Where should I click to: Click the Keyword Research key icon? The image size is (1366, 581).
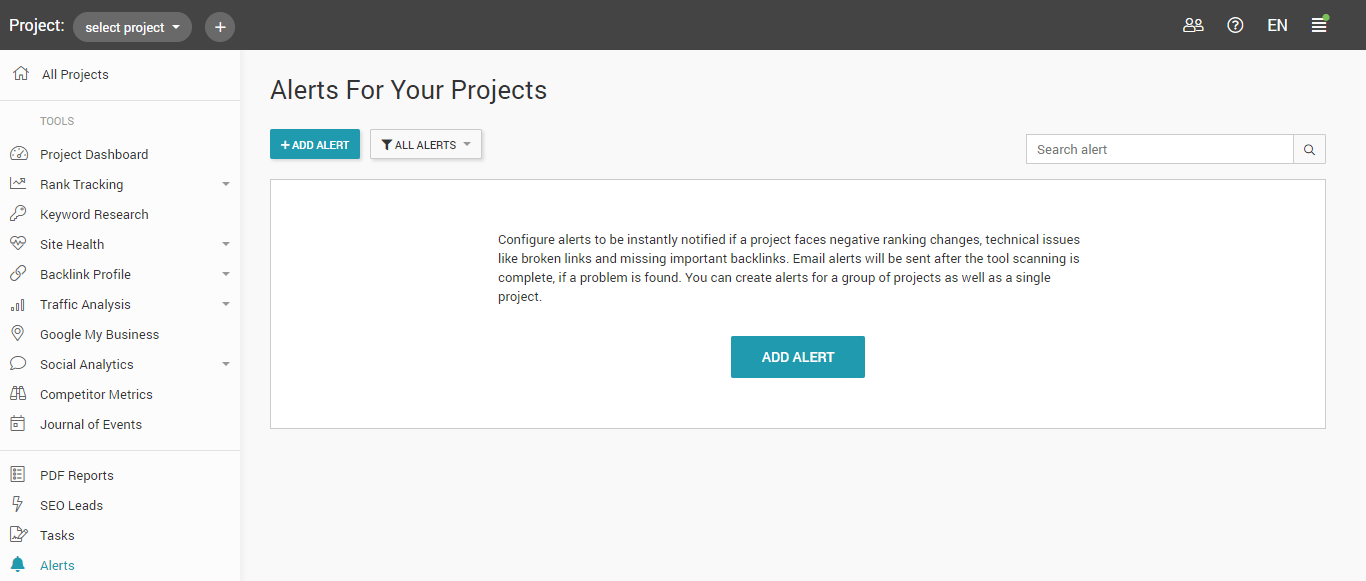[18, 214]
